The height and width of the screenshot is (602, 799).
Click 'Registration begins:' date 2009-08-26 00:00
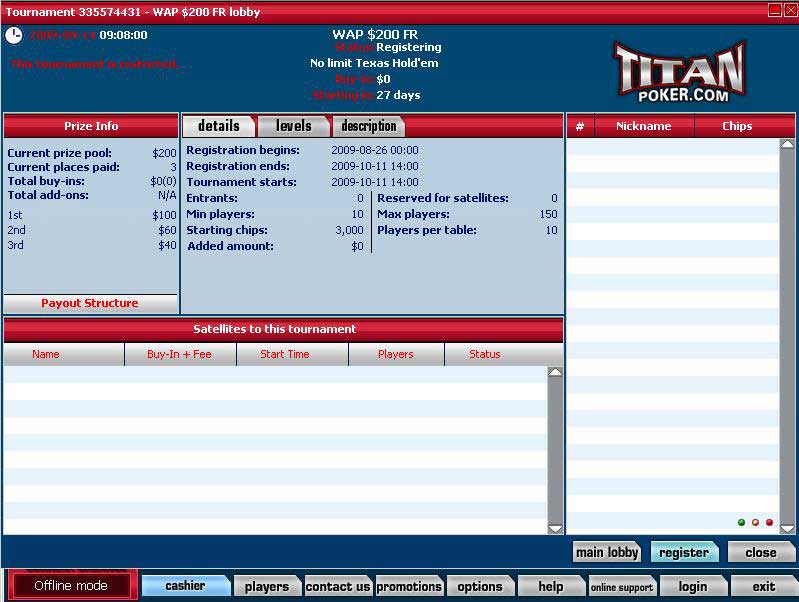tap(375, 150)
